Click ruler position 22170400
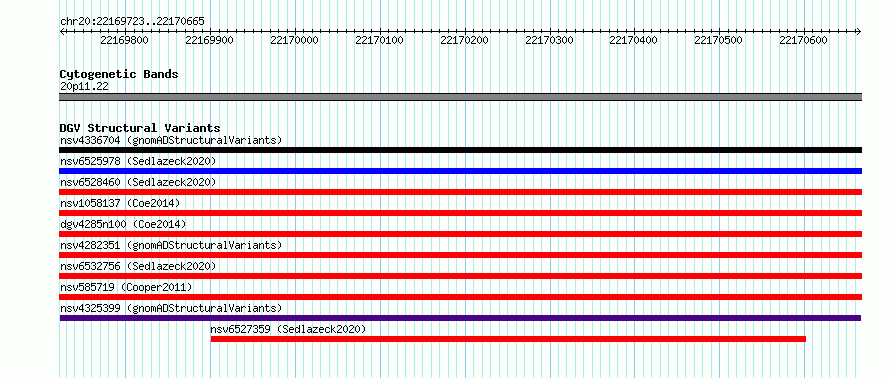The height and width of the screenshot is (378, 890). click(x=633, y=40)
